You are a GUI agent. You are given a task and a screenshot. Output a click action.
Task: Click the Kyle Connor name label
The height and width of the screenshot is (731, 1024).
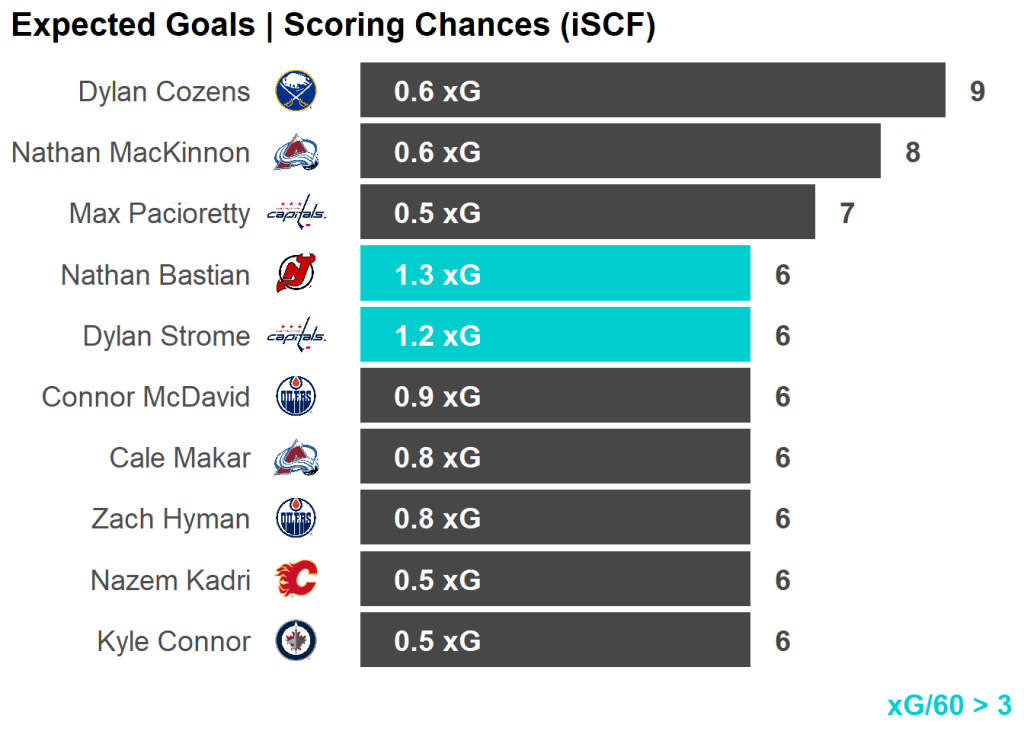pos(174,641)
